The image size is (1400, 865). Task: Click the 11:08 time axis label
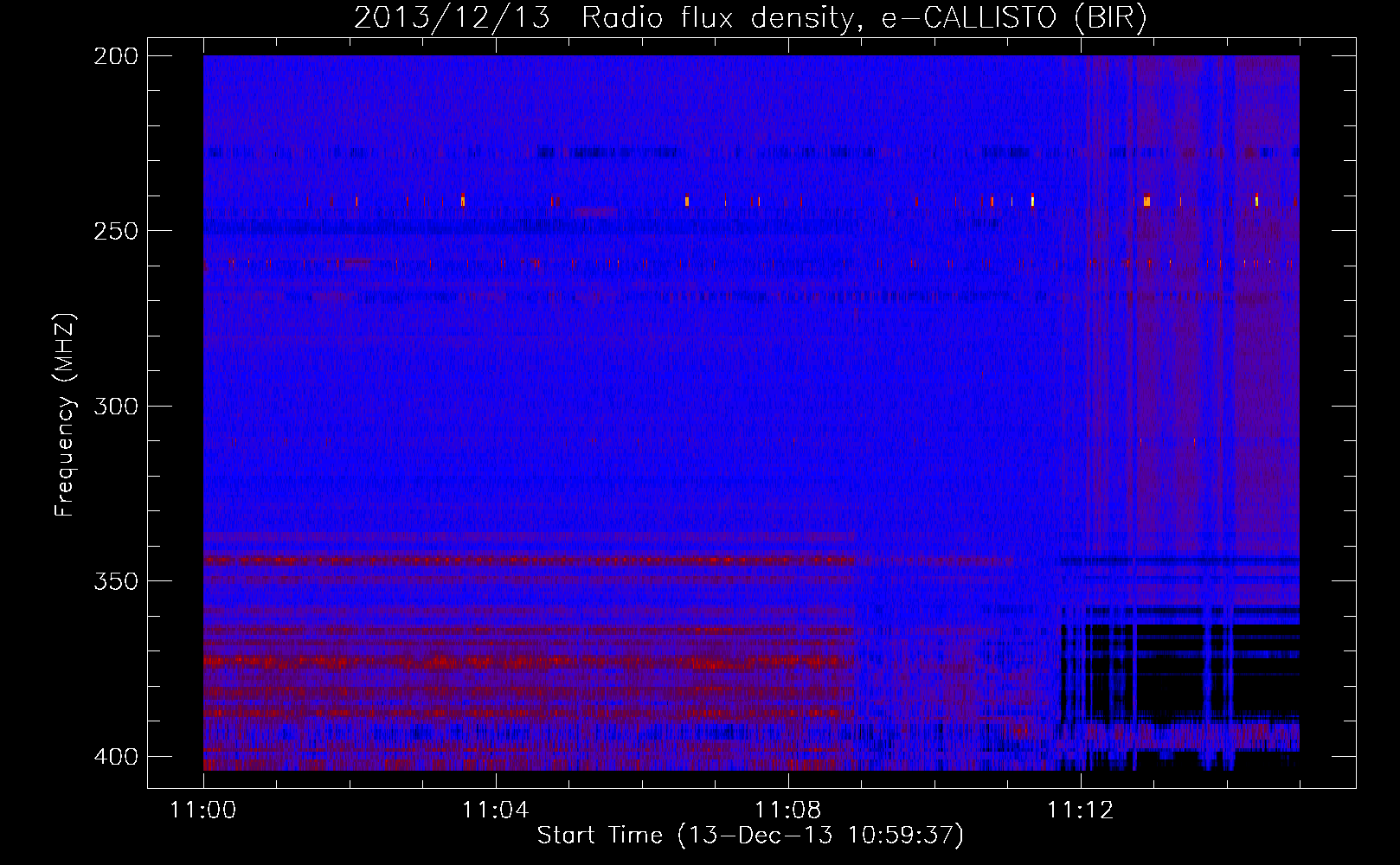pos(787,811)
